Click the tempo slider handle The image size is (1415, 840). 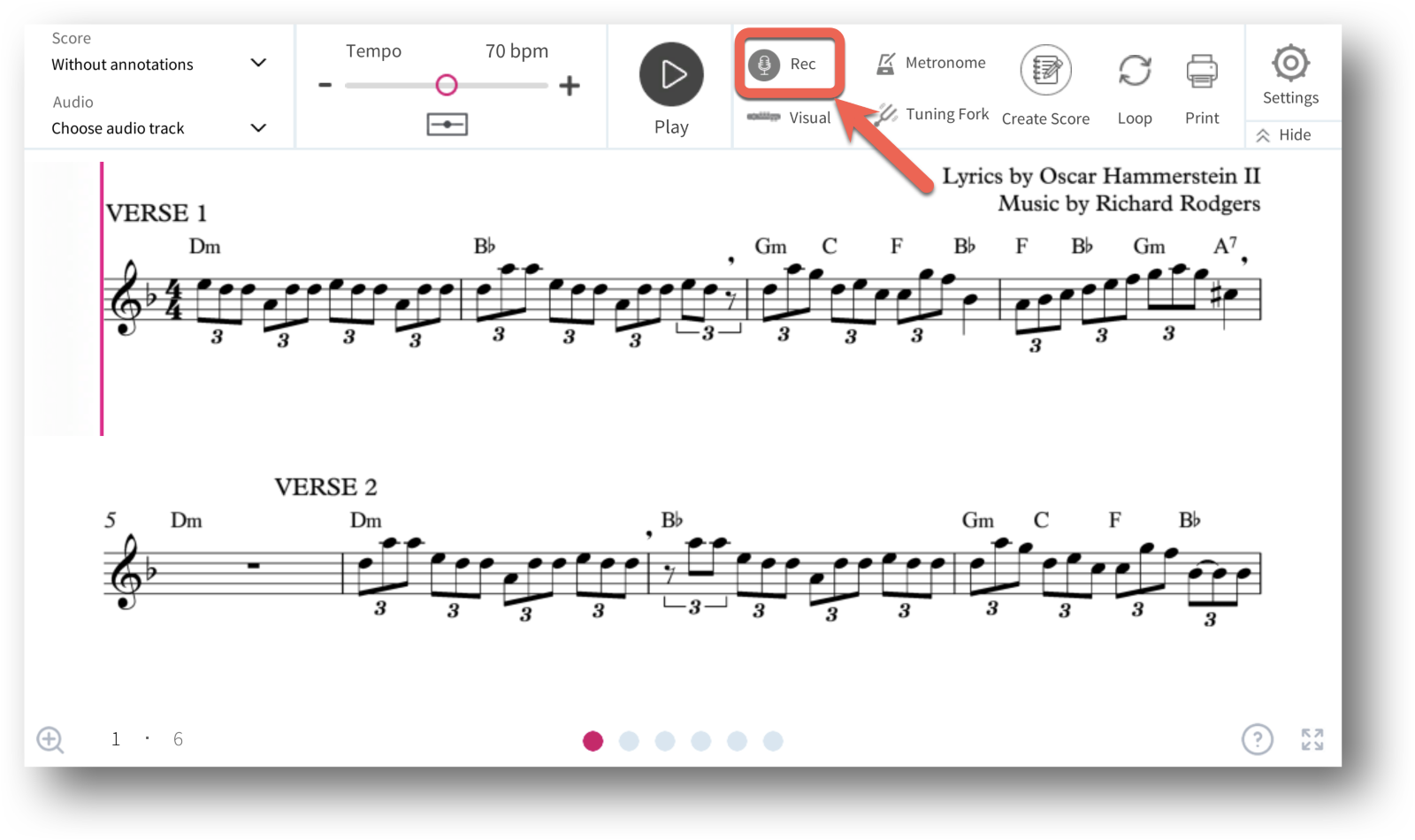click(x=447, y=85)
